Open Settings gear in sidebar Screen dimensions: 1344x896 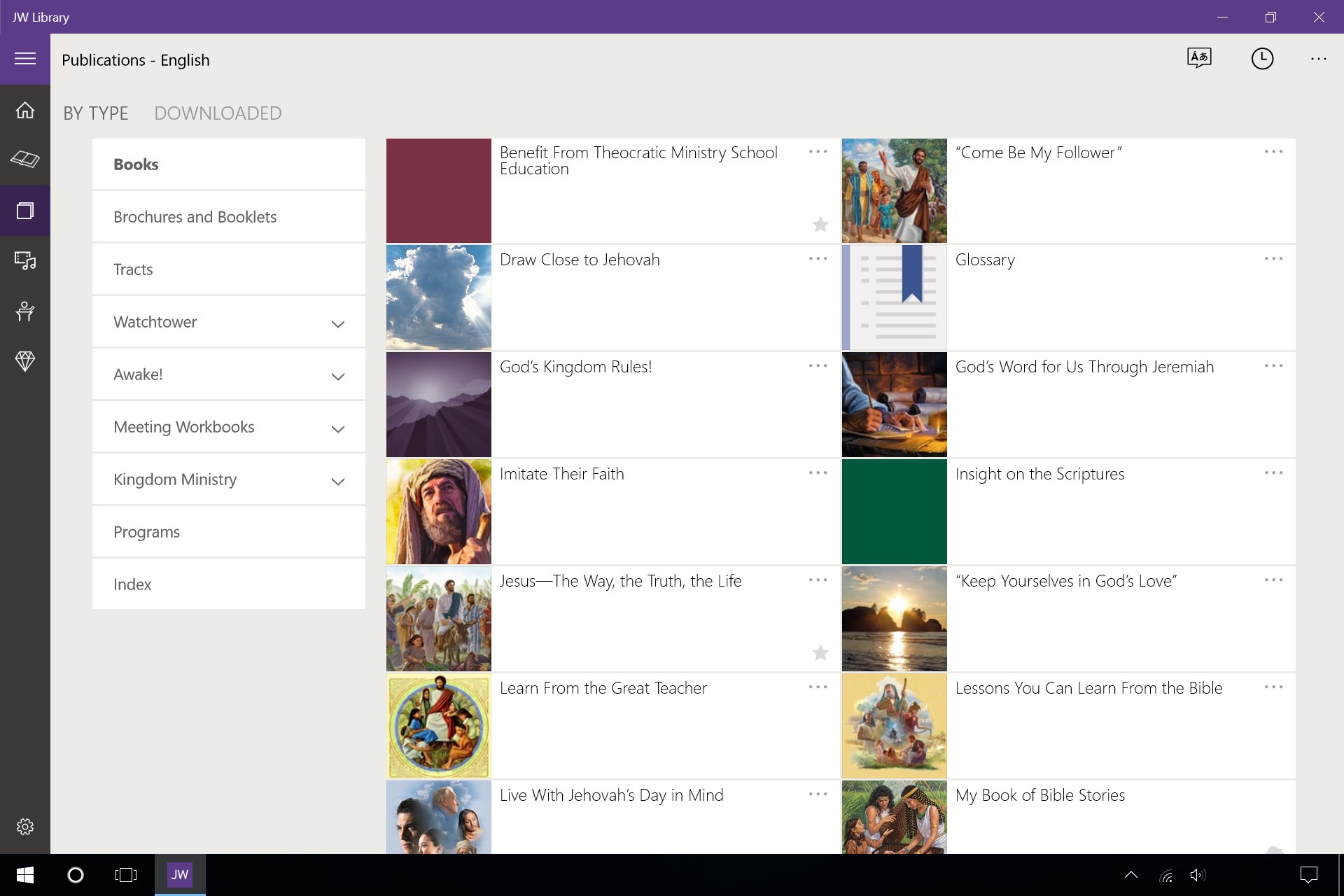[25, 827]
